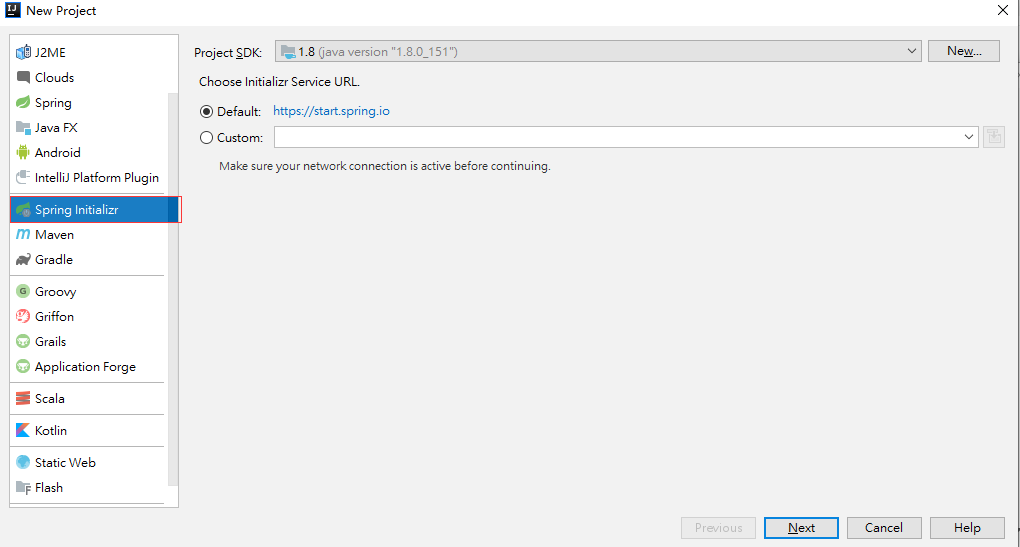Pick the Gradle elephant icon
The image size is (1020, 547).
(x=24, y=260)
